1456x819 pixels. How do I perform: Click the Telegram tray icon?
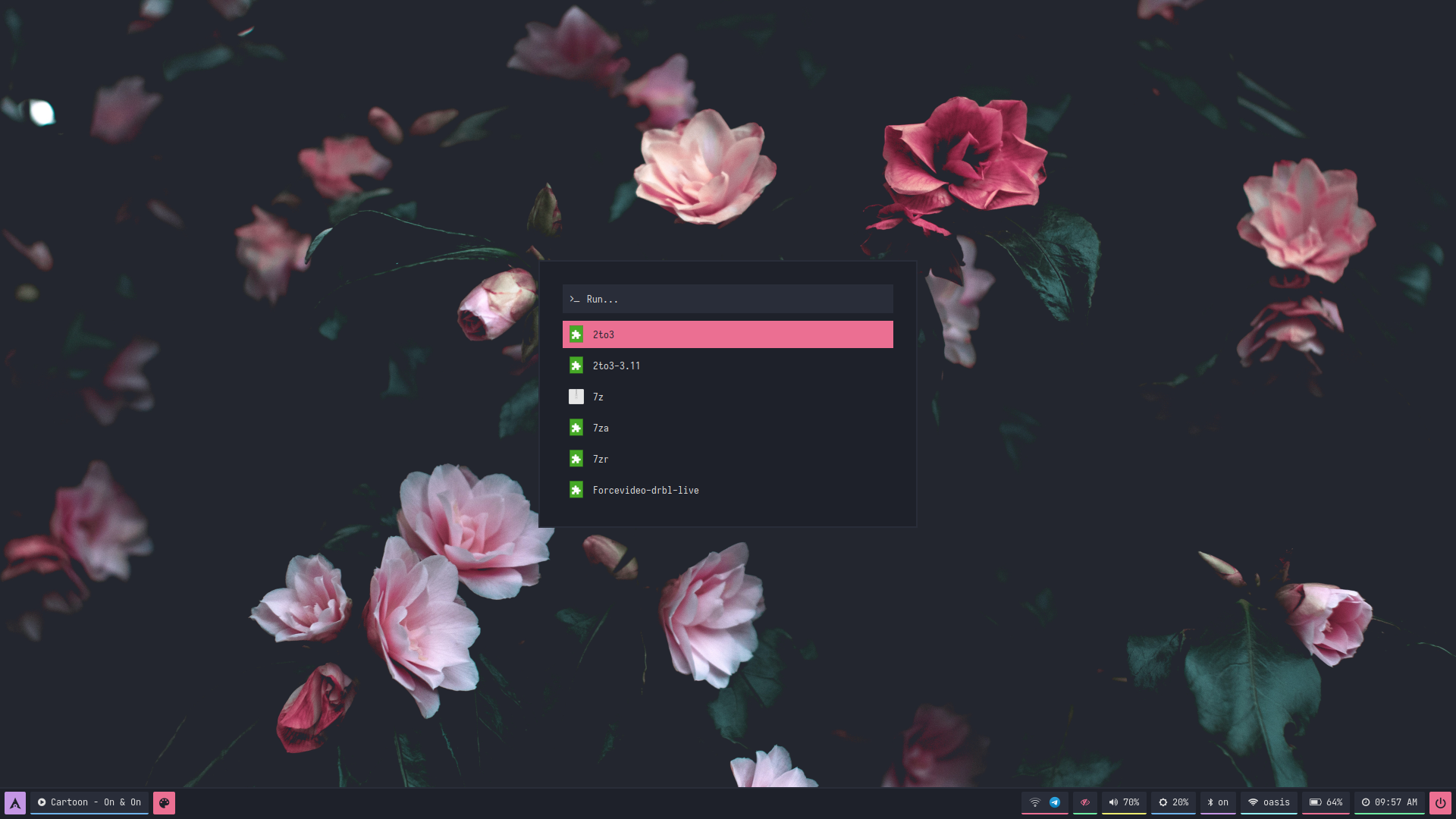tap(1055, 802)
